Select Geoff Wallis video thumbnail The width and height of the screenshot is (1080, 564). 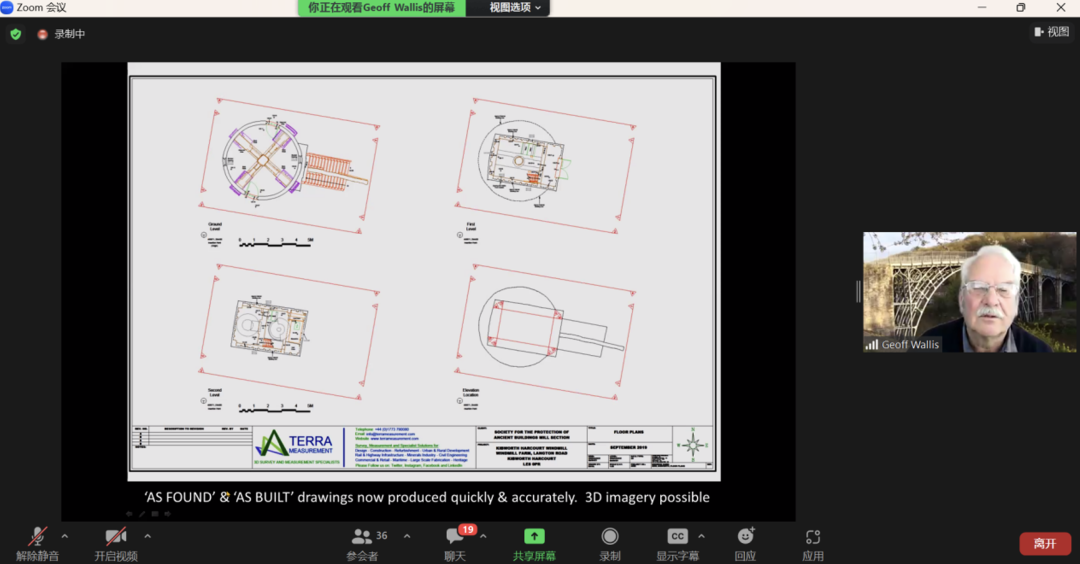click(x=969, y=292)
